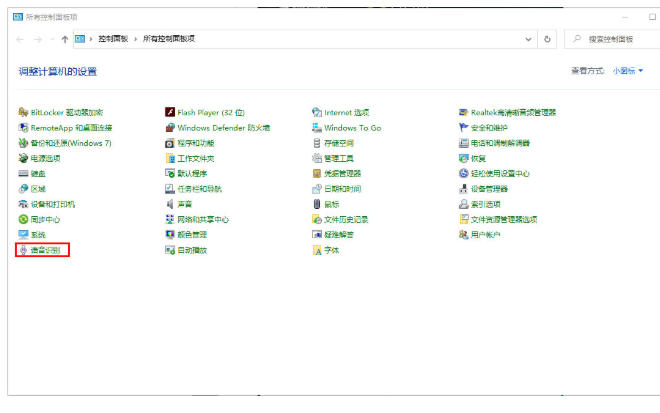Click the 安全和维护 link

click(489, 128)
